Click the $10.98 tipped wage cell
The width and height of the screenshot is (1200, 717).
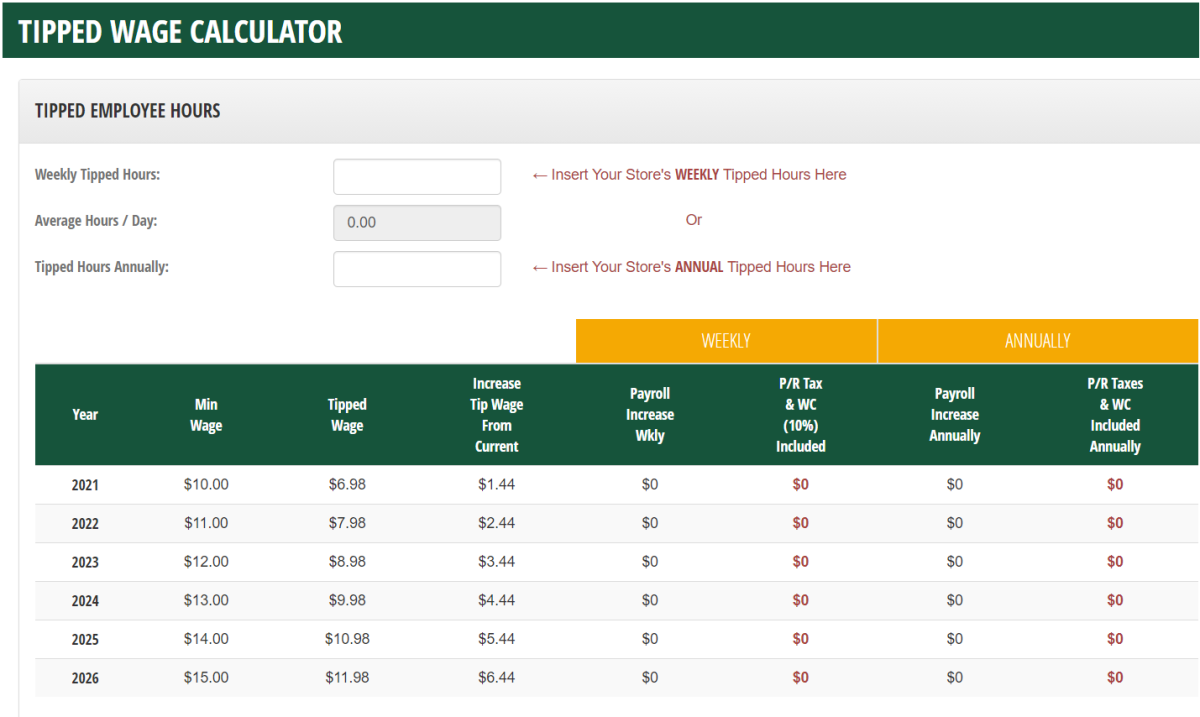point(347,639)
